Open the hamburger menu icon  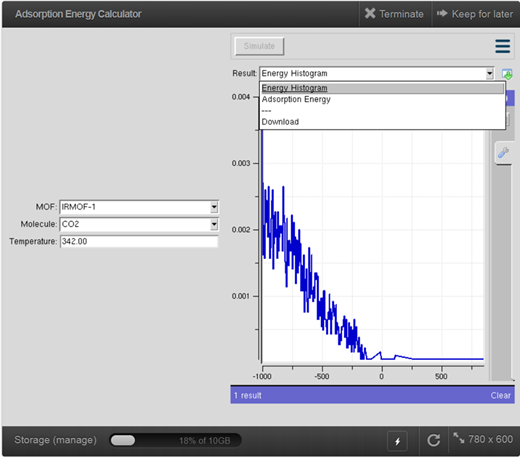point(502,46)
